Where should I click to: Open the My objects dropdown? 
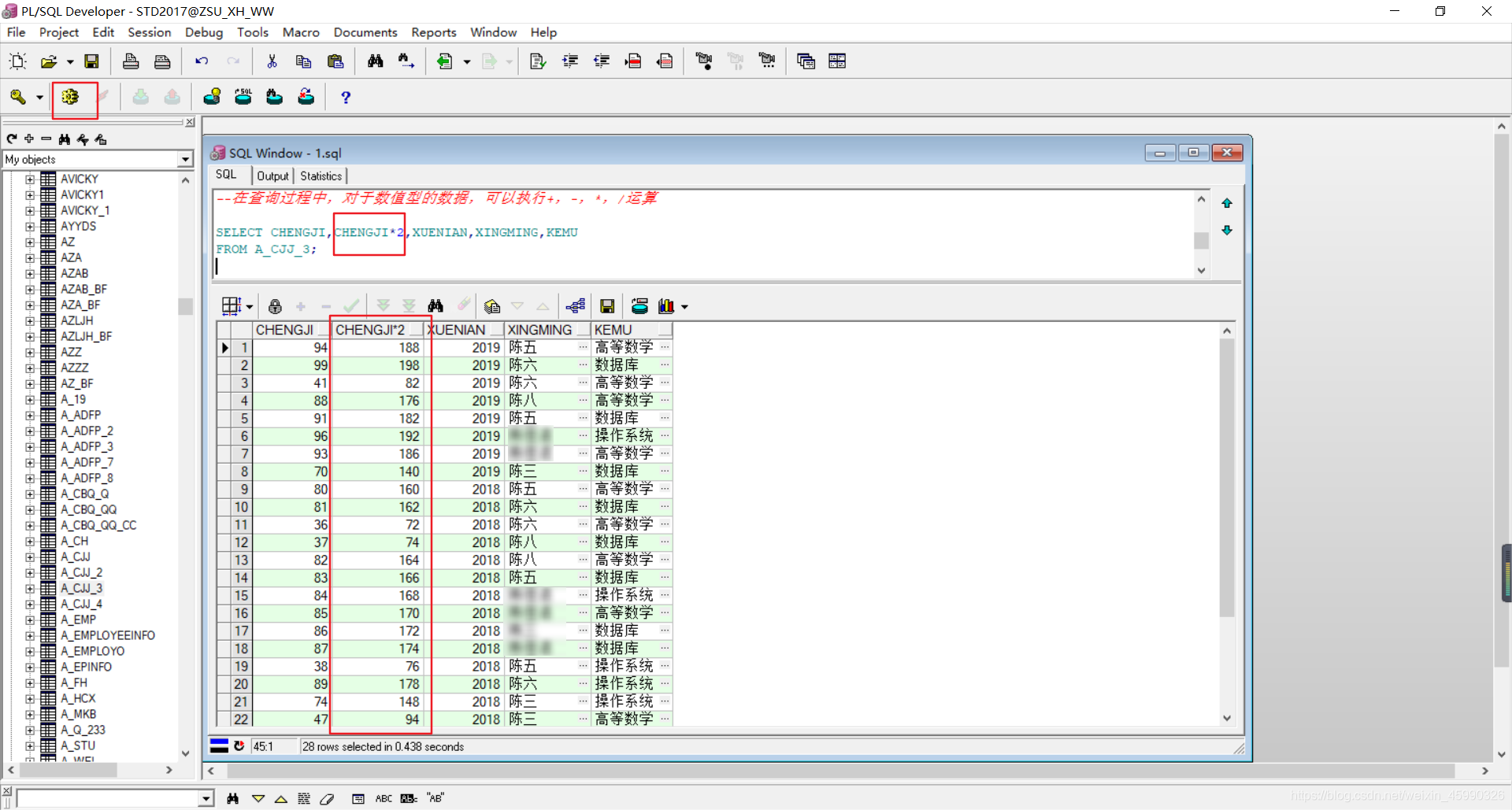pos(185,160)
